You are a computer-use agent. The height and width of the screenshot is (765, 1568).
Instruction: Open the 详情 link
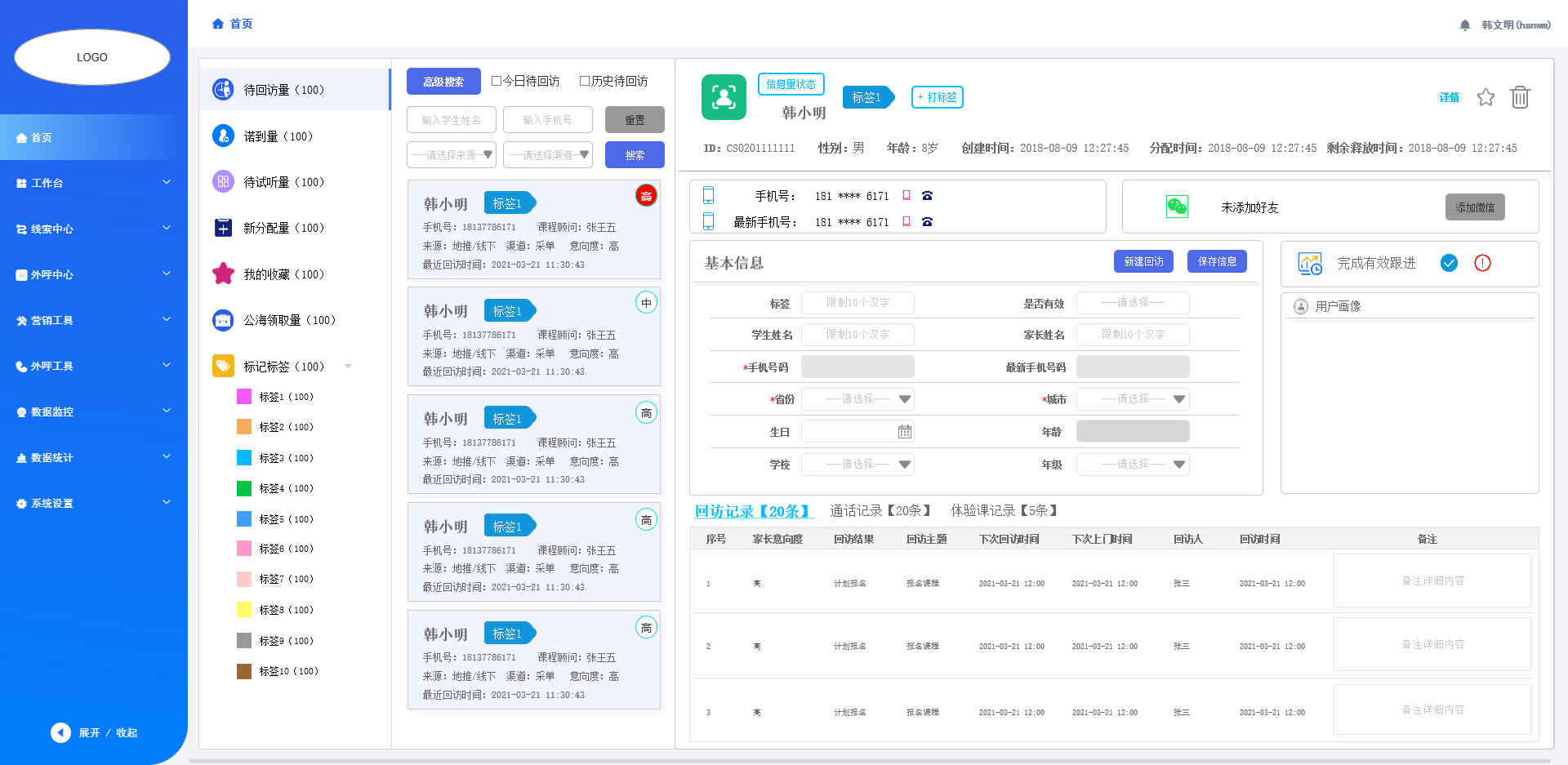coord(1450,97)
